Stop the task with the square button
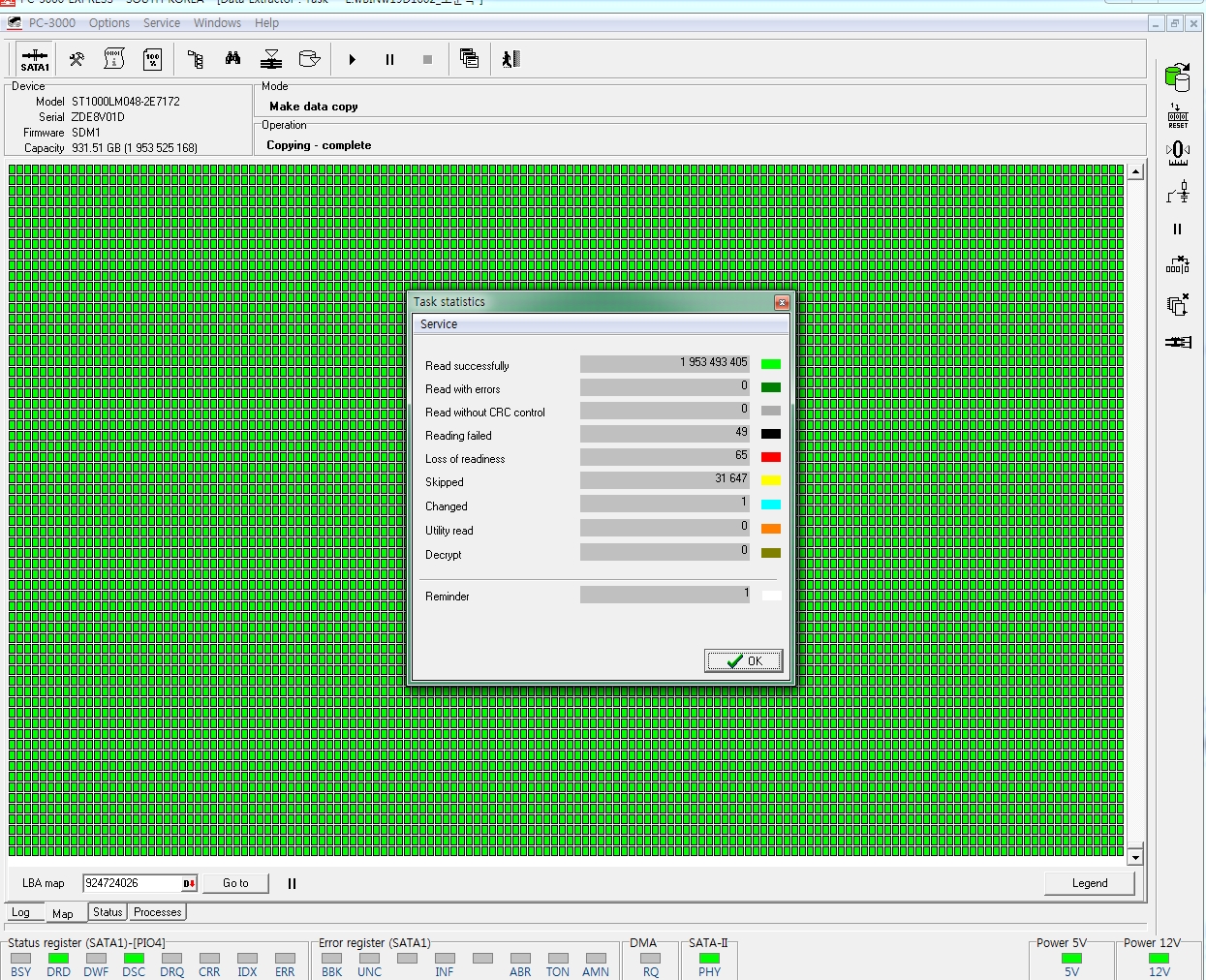This screenshot has height=980, width=1206. 427,60
